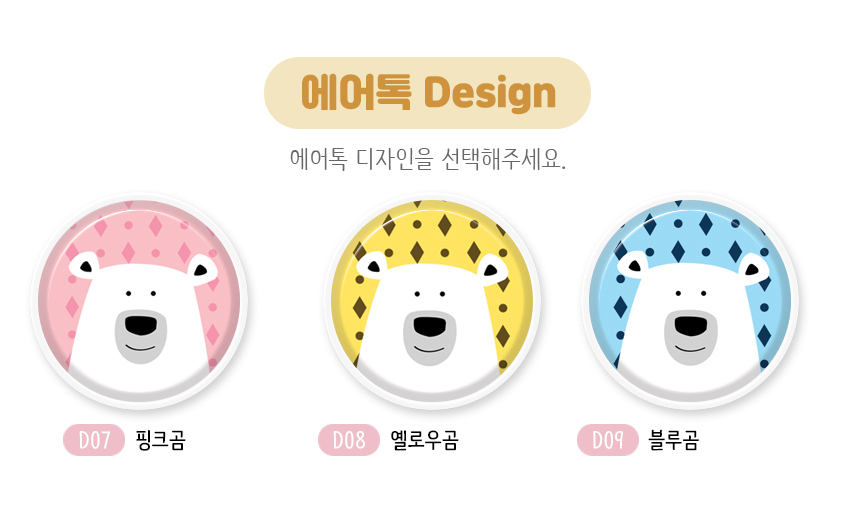Screen dimensions: 860x507
Task: Click the word Design in the header
Action: click(x=490, y=93)
